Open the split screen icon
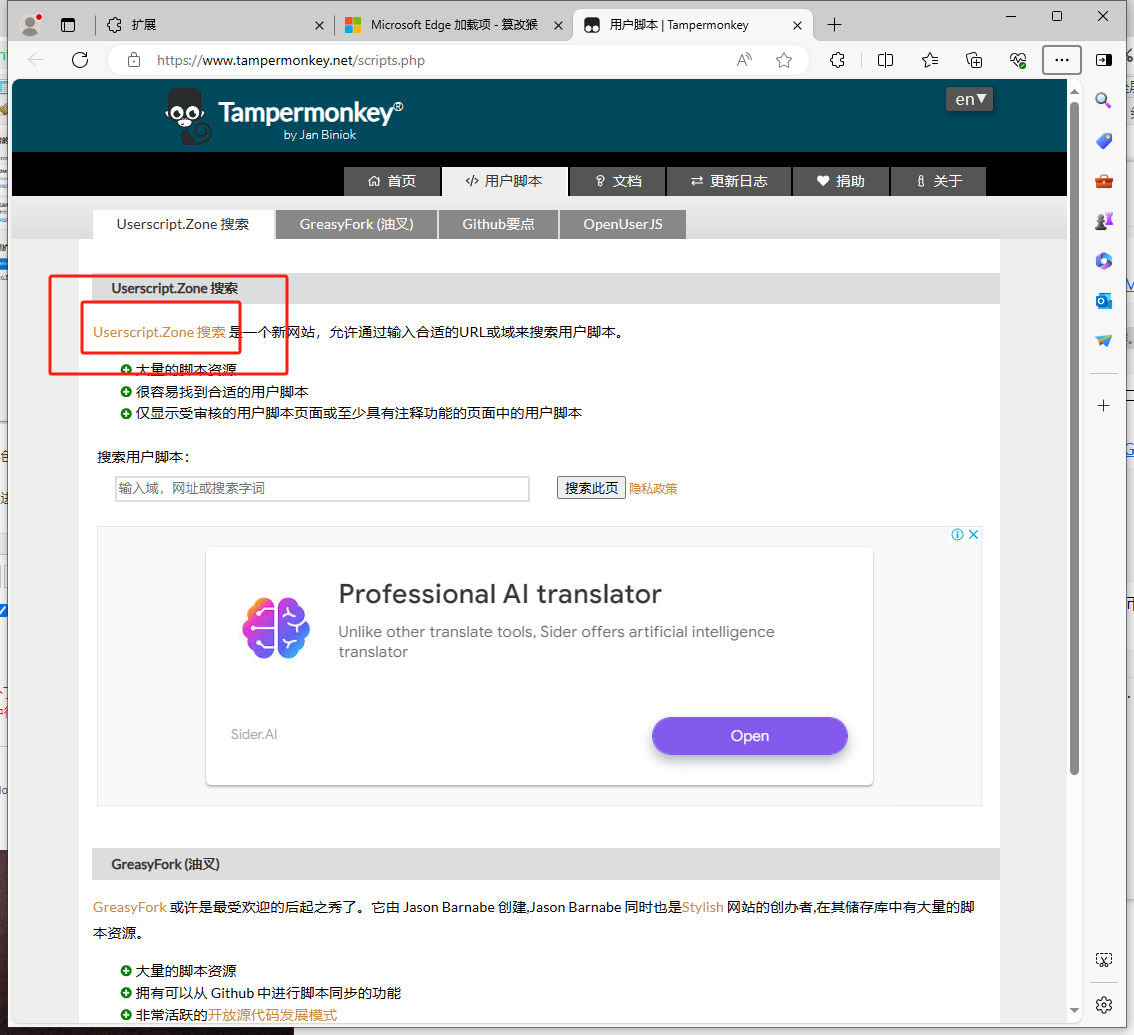The width and height of the screenshot is (1134, 1035). (885, 60)
